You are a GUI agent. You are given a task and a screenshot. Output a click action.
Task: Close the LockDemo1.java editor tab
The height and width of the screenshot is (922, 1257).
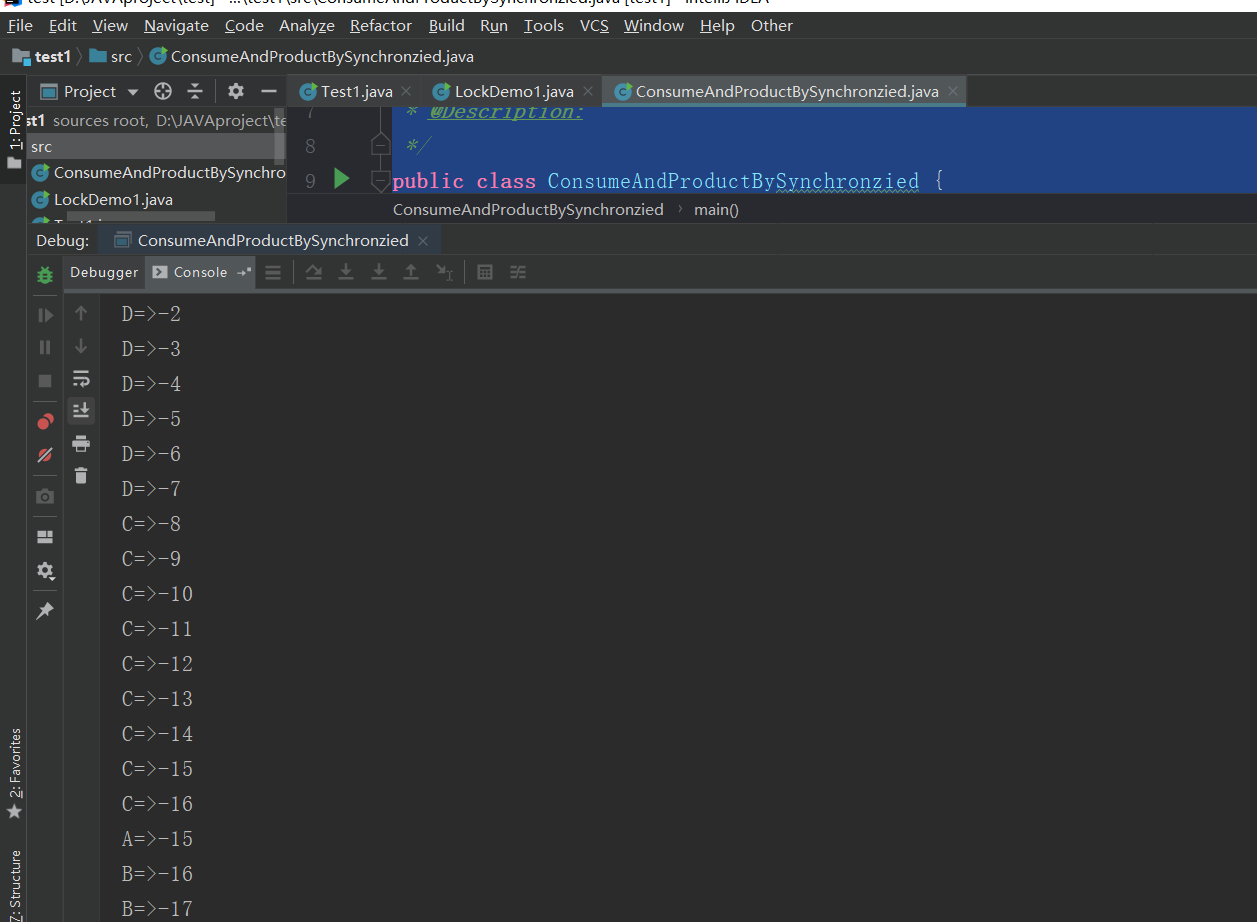tap(589, 92)
